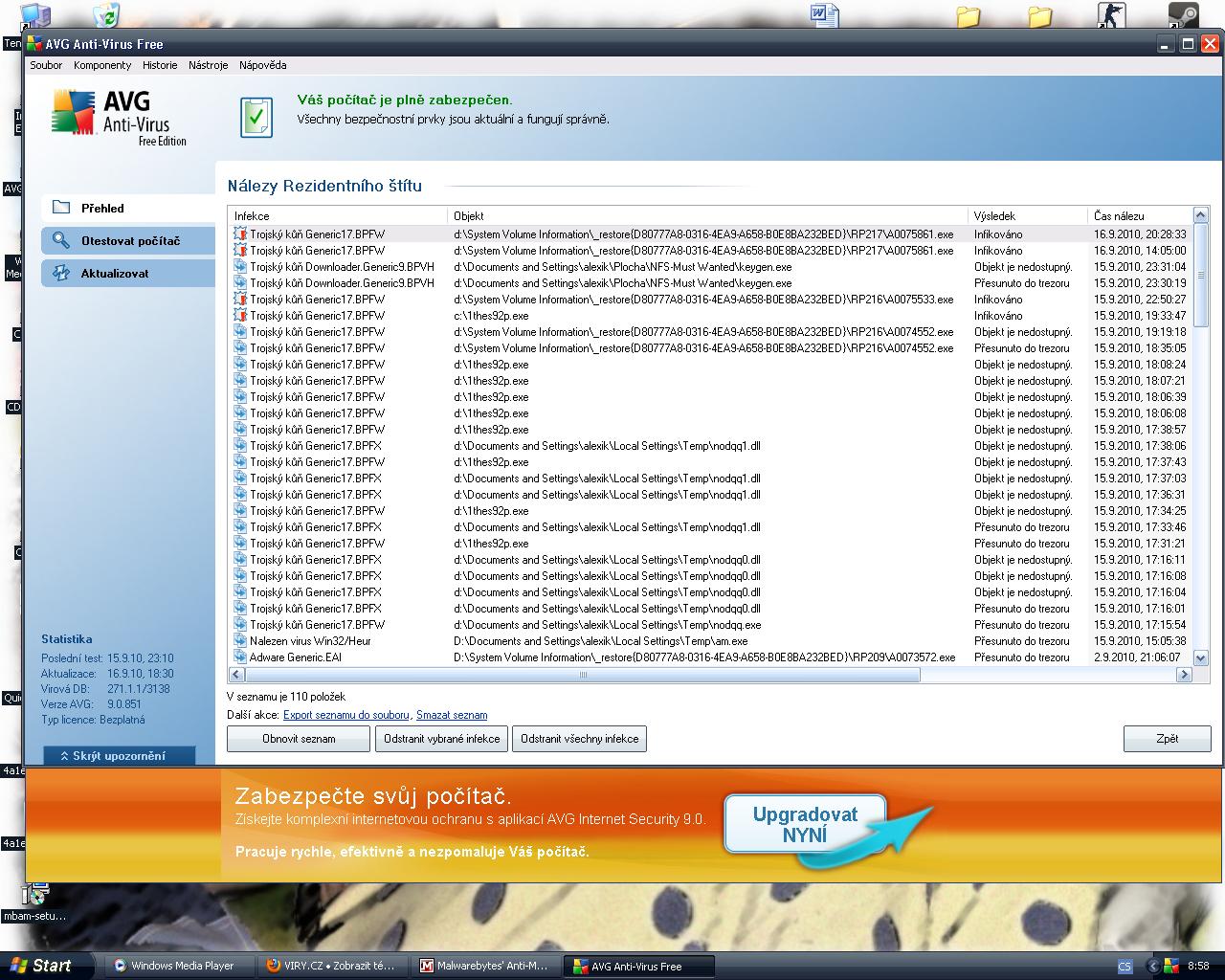Viewport: 1225px width, 980px height.
Task: Open the Soubor menu
Action: (46, 65)
